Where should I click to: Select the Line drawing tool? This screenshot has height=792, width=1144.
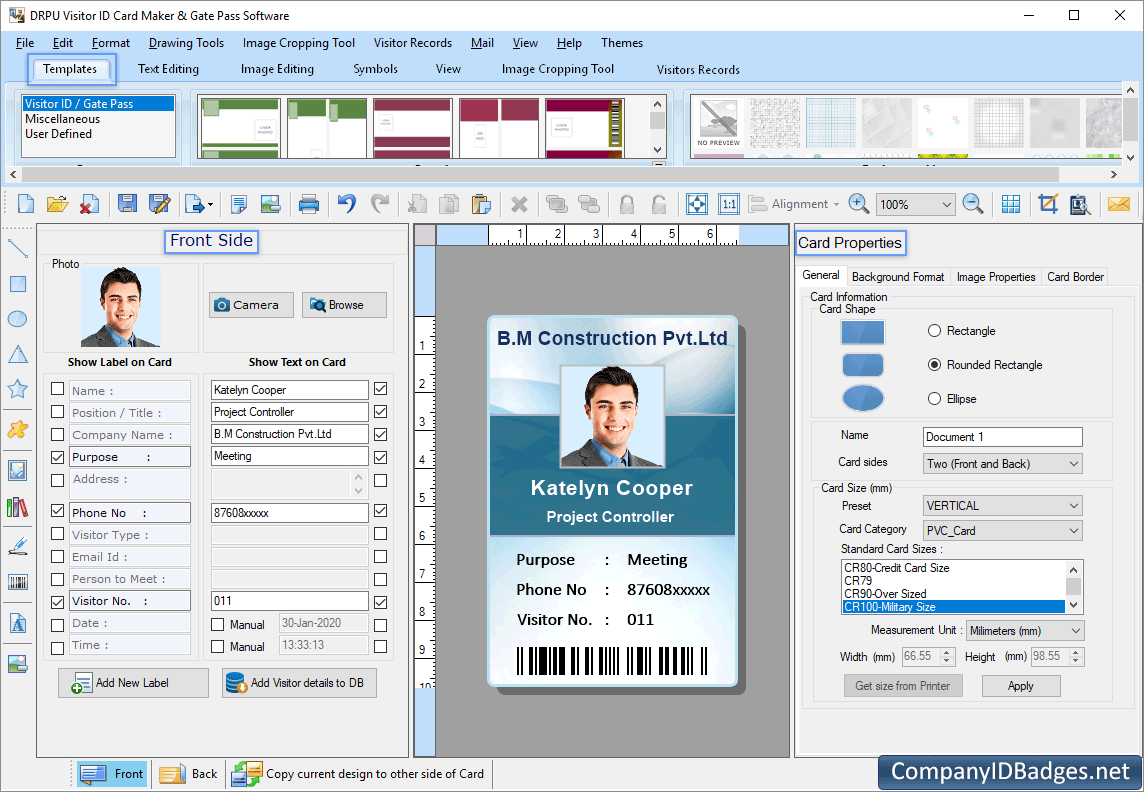(17, 248)
